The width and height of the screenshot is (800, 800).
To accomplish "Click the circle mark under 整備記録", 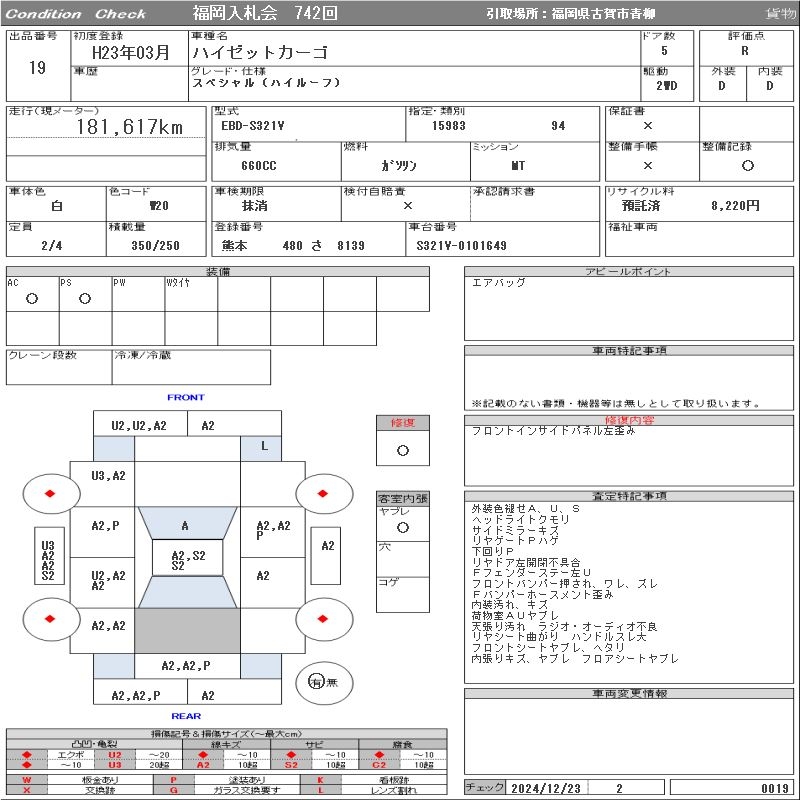I will (x=747, y=165).
